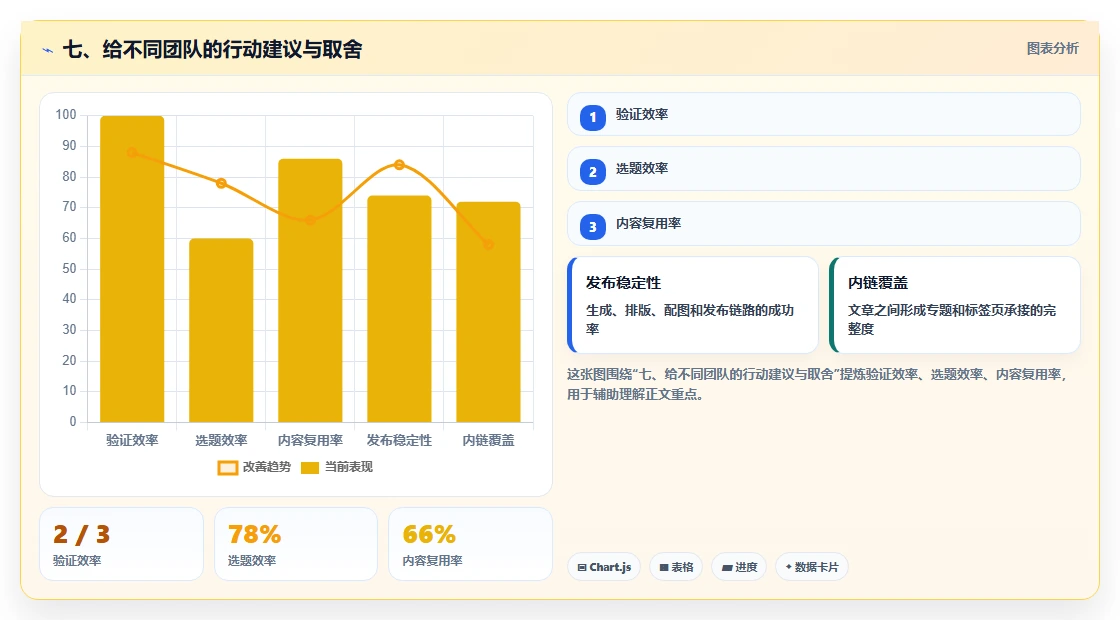Click the trend line point above 发布稳定性

point(399,164)
